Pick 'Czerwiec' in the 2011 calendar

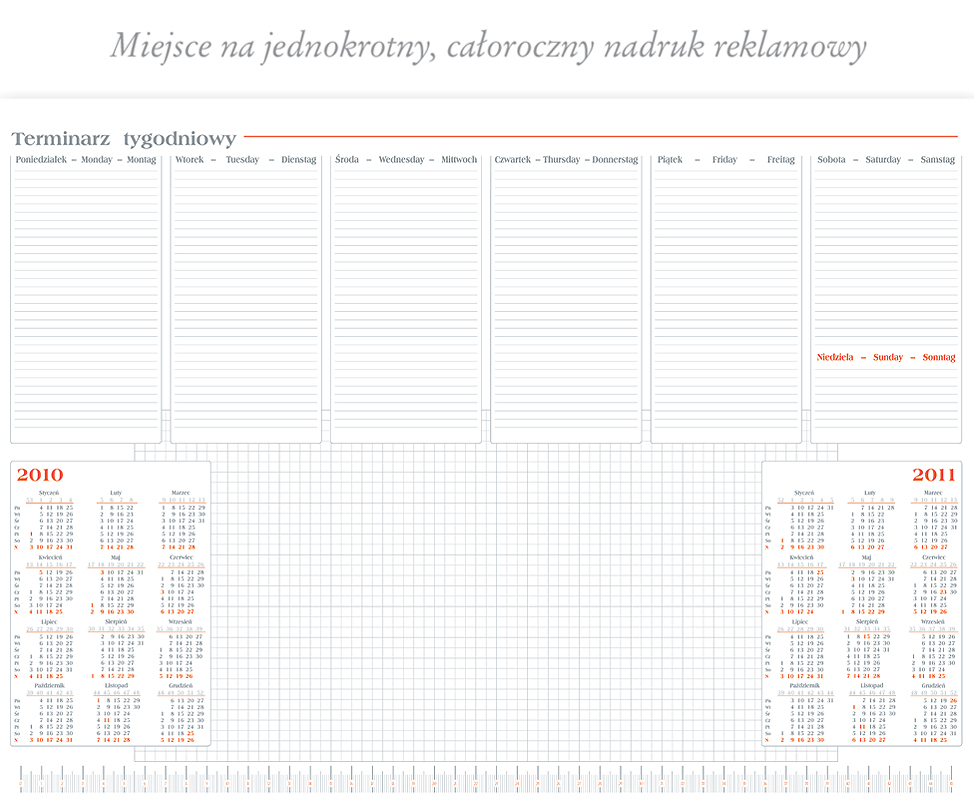pos(934,557)
